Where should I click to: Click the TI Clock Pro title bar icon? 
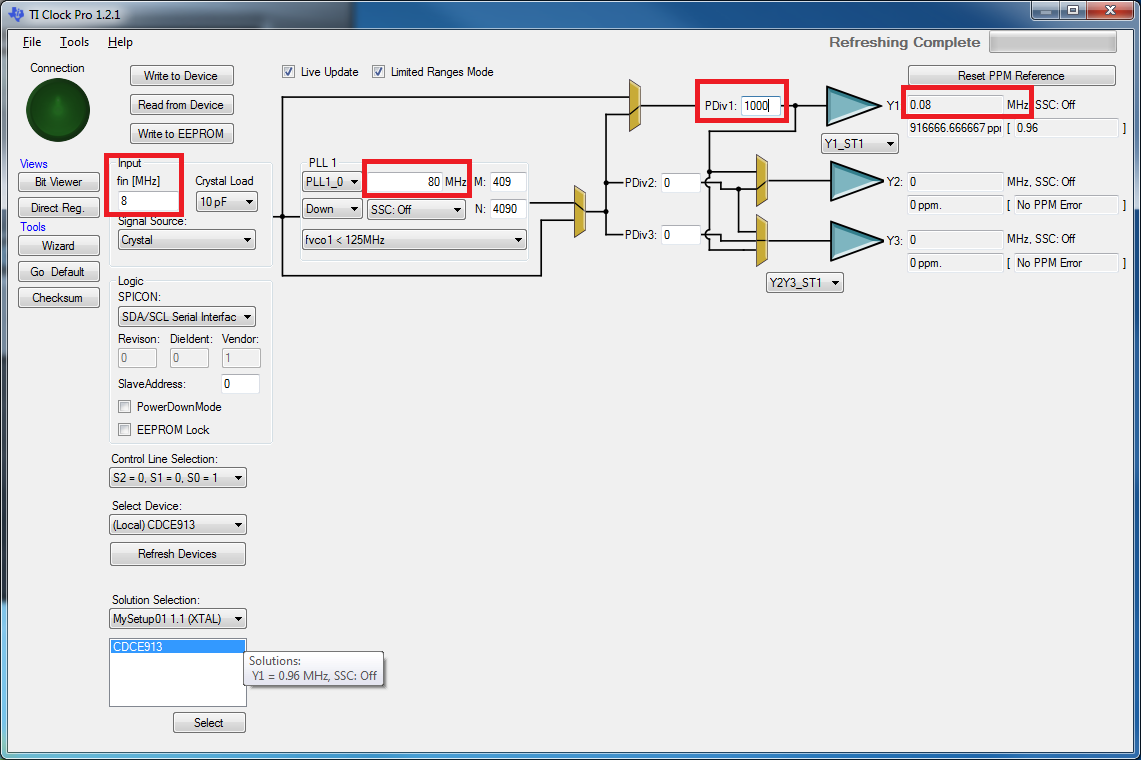(16, 14)
